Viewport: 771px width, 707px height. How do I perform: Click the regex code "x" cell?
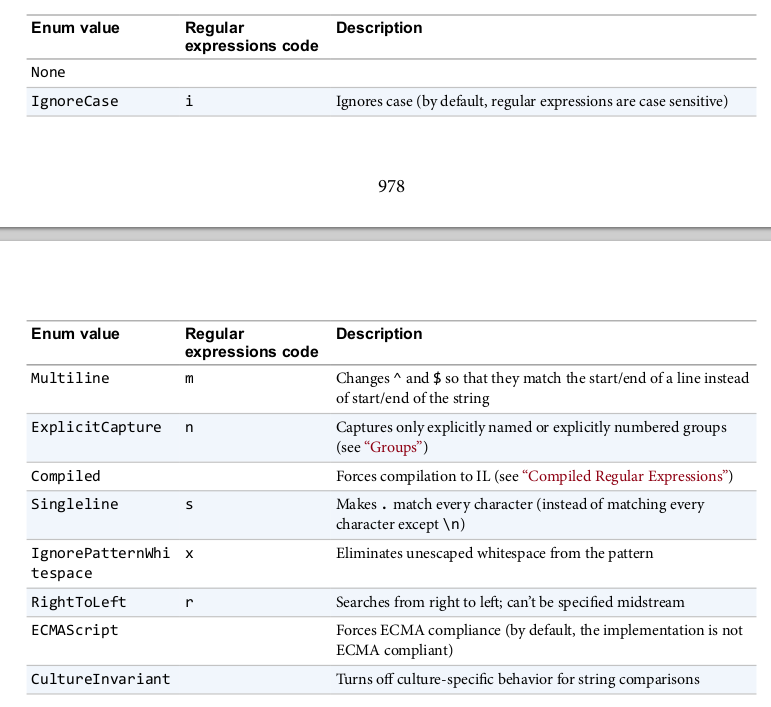tap(189, 553)
